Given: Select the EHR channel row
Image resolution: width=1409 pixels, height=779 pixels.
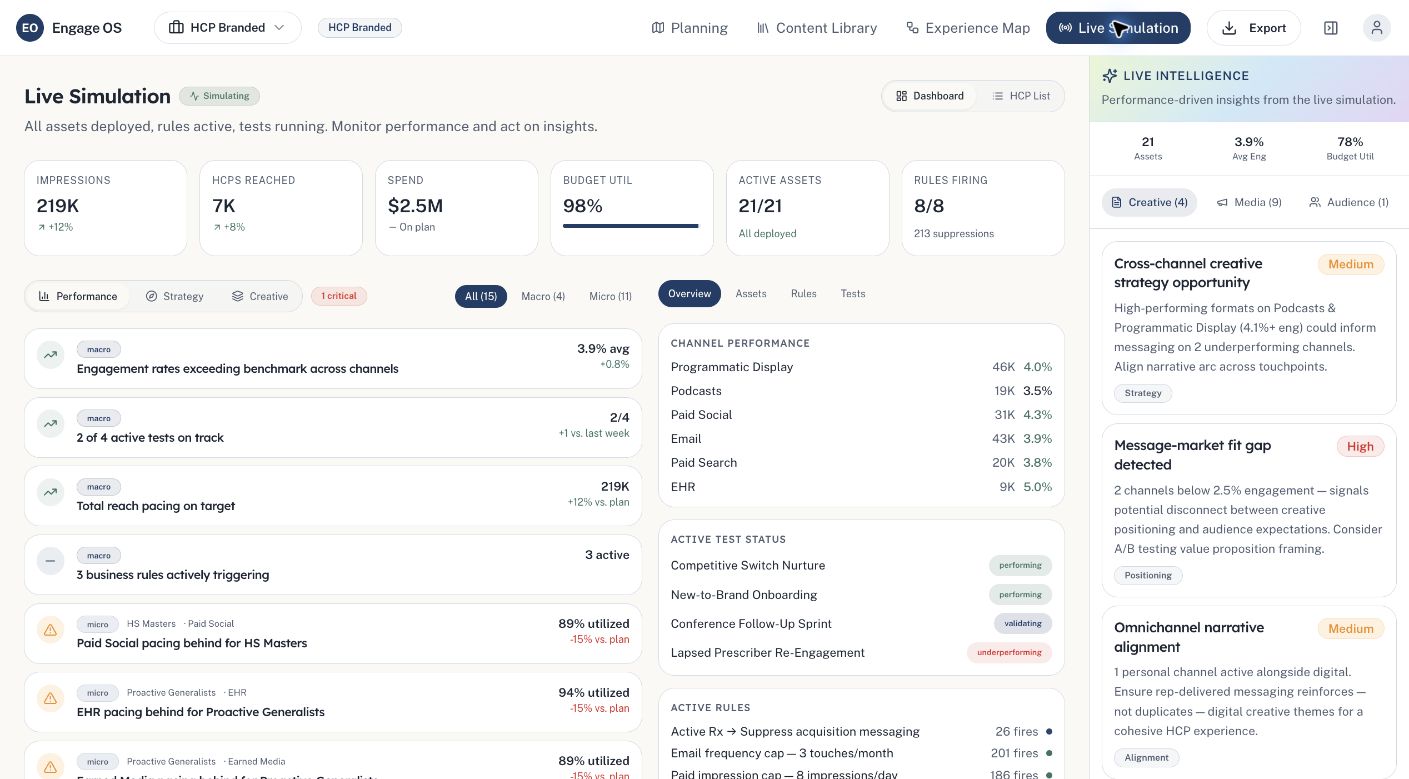Looking at the screenshot, I should pos(861,487).
